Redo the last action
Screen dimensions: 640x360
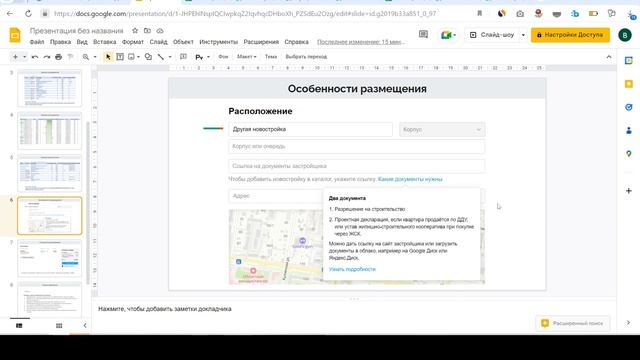[47, 57]
